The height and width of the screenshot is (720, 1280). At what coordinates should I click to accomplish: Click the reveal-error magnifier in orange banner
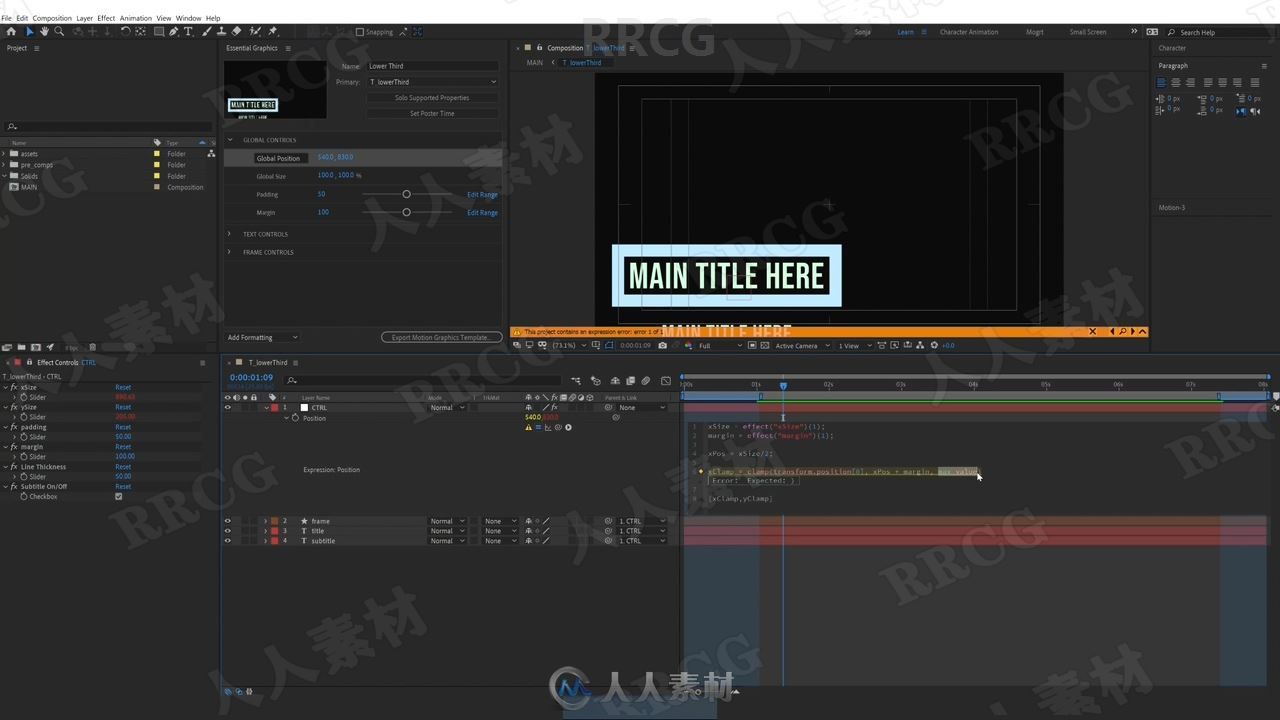point(1123,332)
